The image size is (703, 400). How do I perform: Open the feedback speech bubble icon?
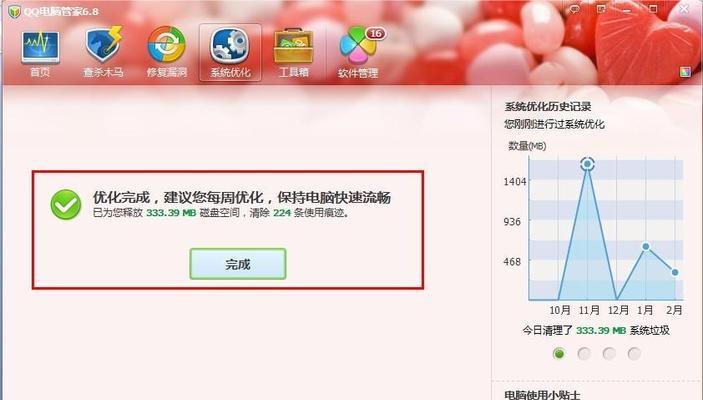574,9
